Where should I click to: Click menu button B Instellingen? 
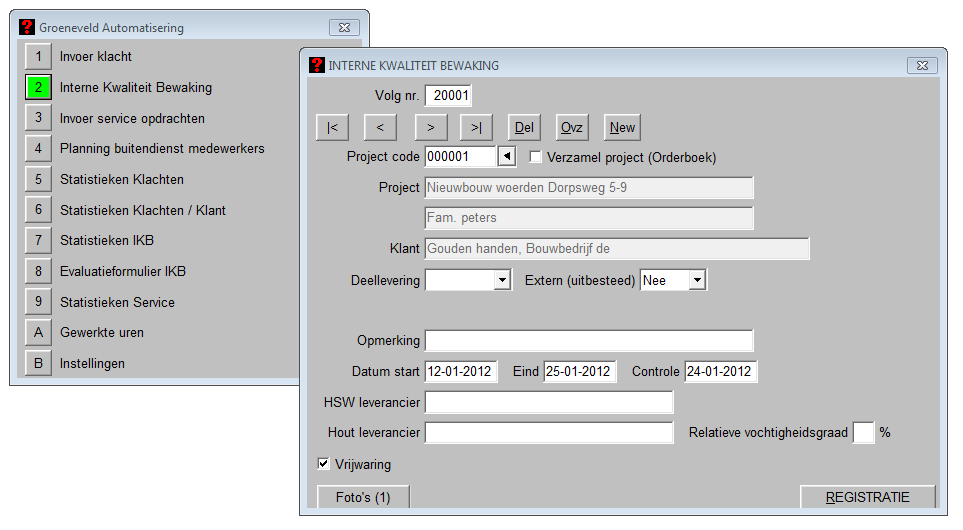(38, 364)
